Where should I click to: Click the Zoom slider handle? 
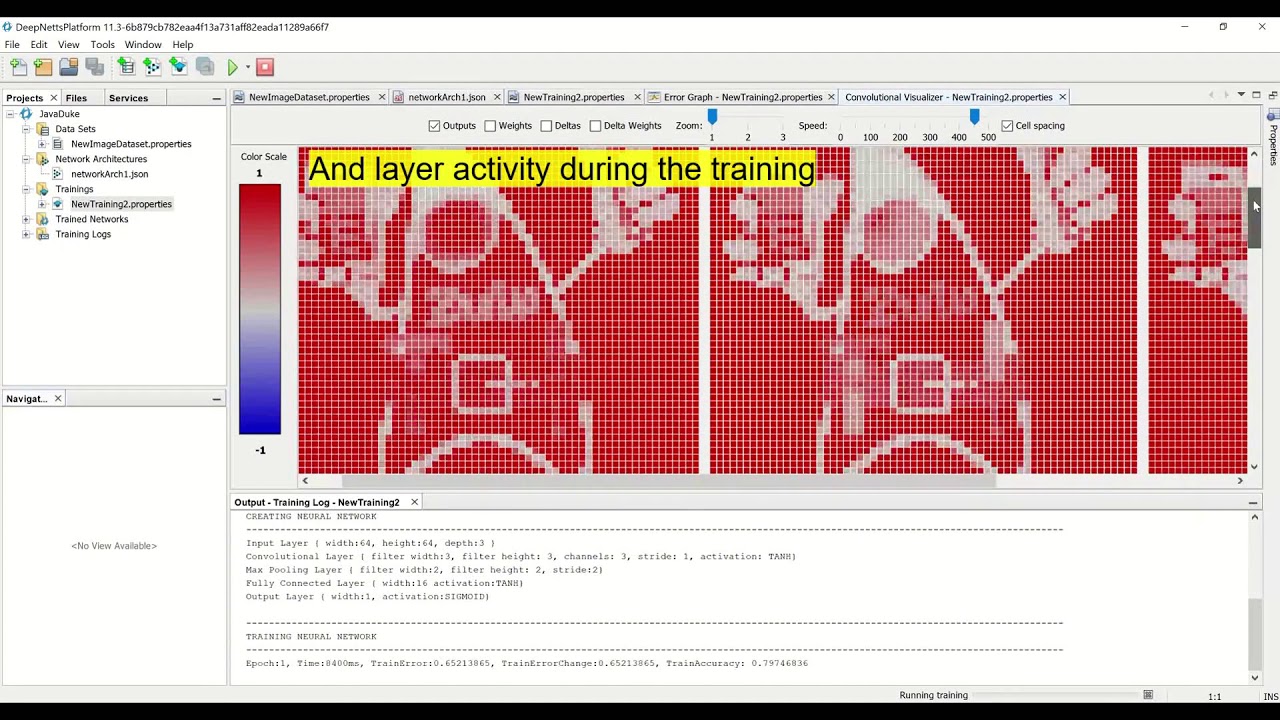click(712, 118)
